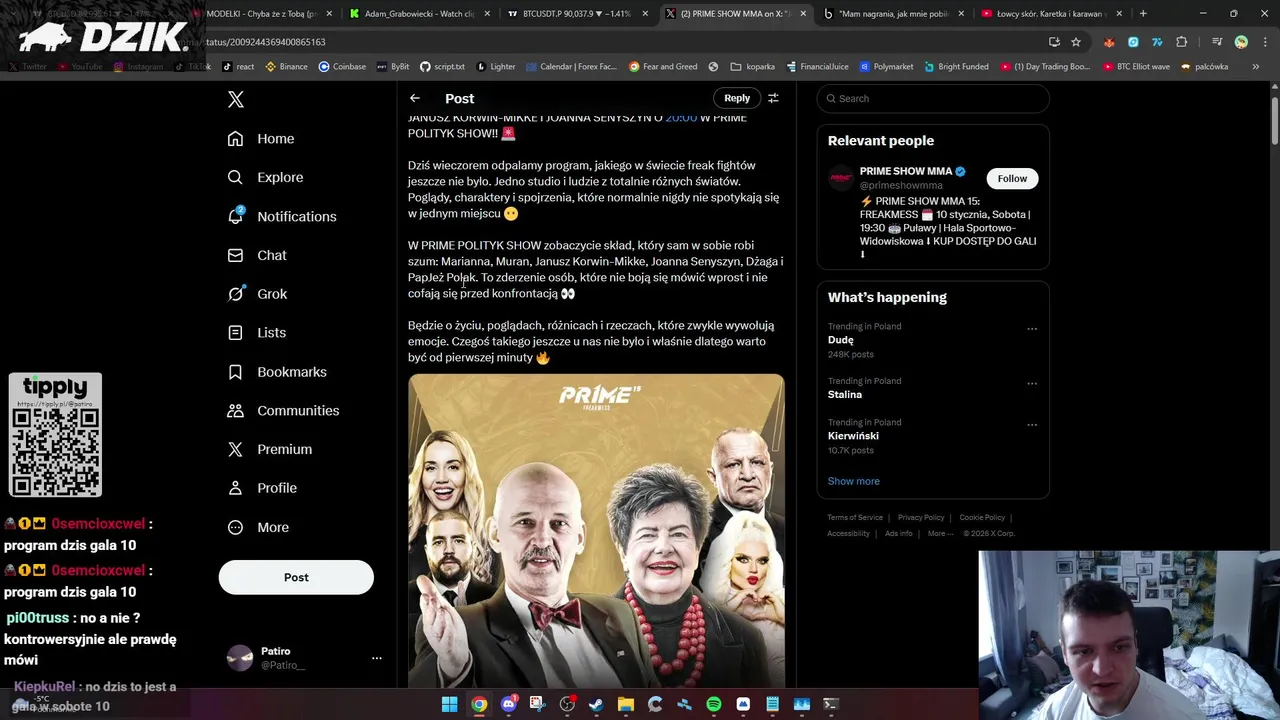The image size is (1280, 720).
Task: Open trending topic Dudę
Action: pyautogui.click(x=840, y=340)
